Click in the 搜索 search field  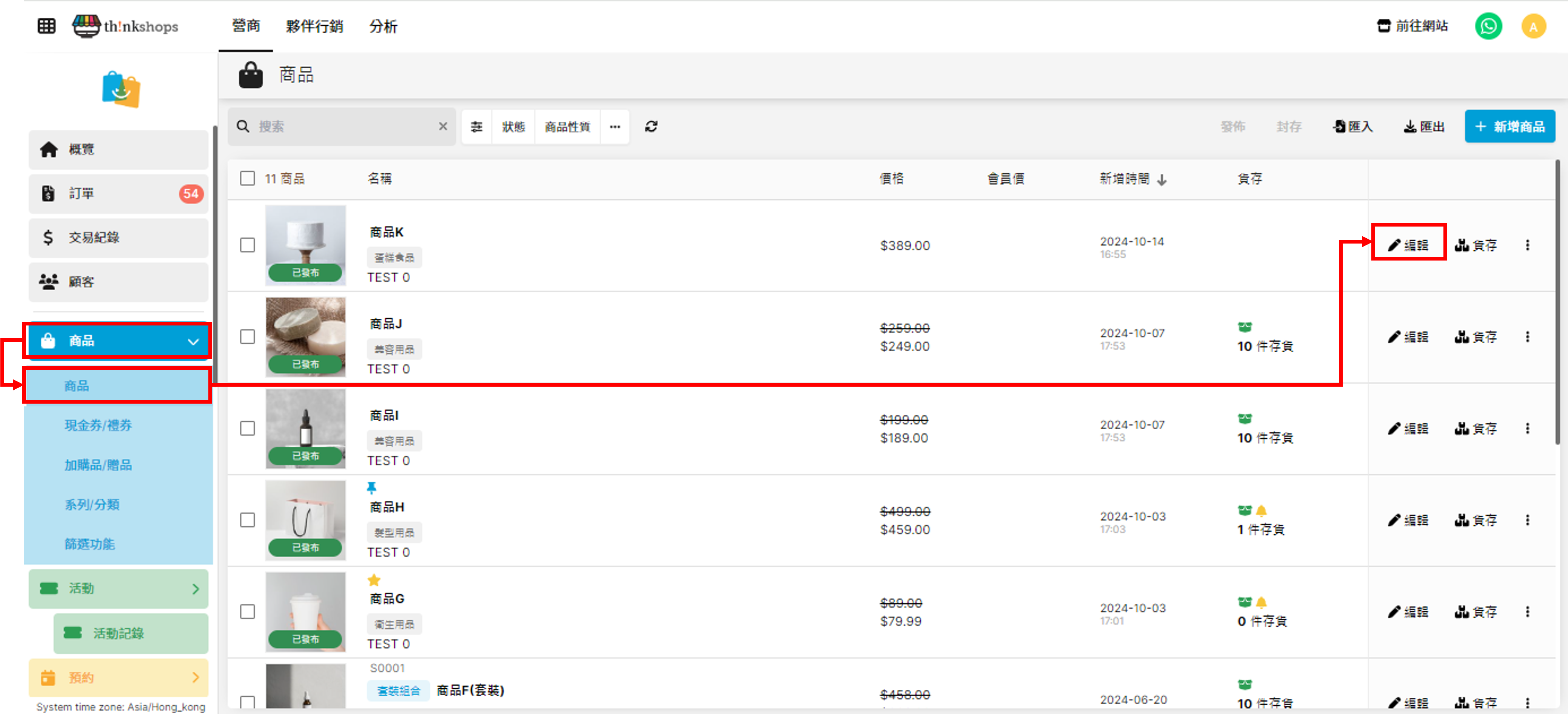(341, 126)
